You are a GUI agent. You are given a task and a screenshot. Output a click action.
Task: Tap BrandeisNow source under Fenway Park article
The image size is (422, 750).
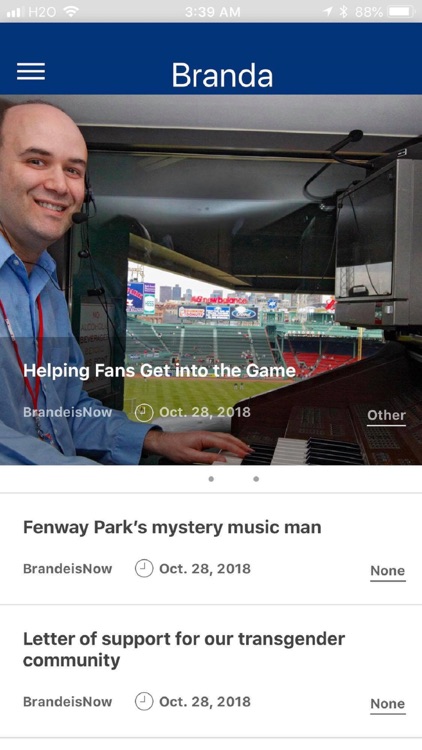pos(67,569)
